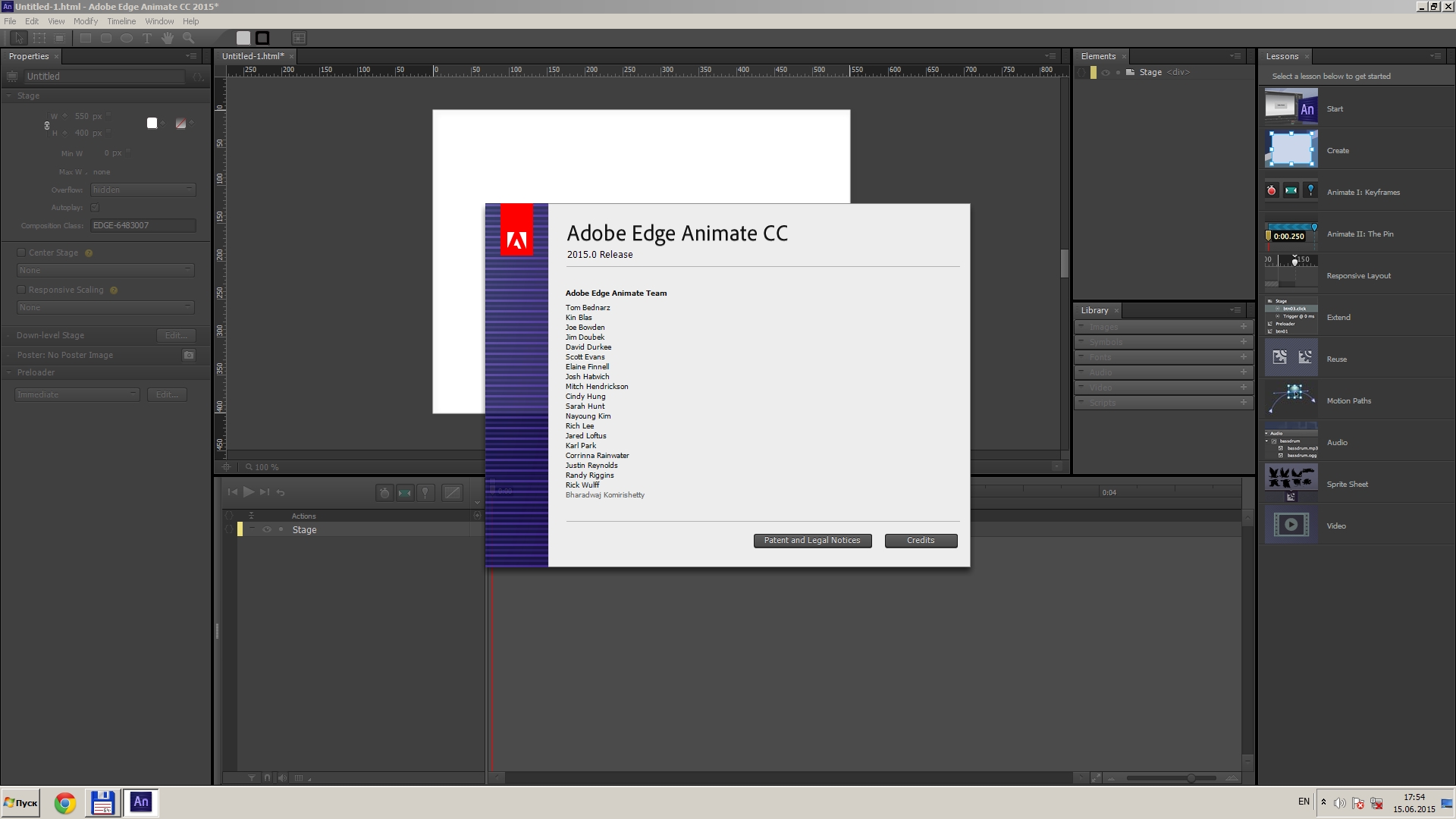Image resolution: width=1456 pixels, height=819 pixels.
Task: Click the Stage background color swatch
Action: pyautogui.click(x=152, y=123)
